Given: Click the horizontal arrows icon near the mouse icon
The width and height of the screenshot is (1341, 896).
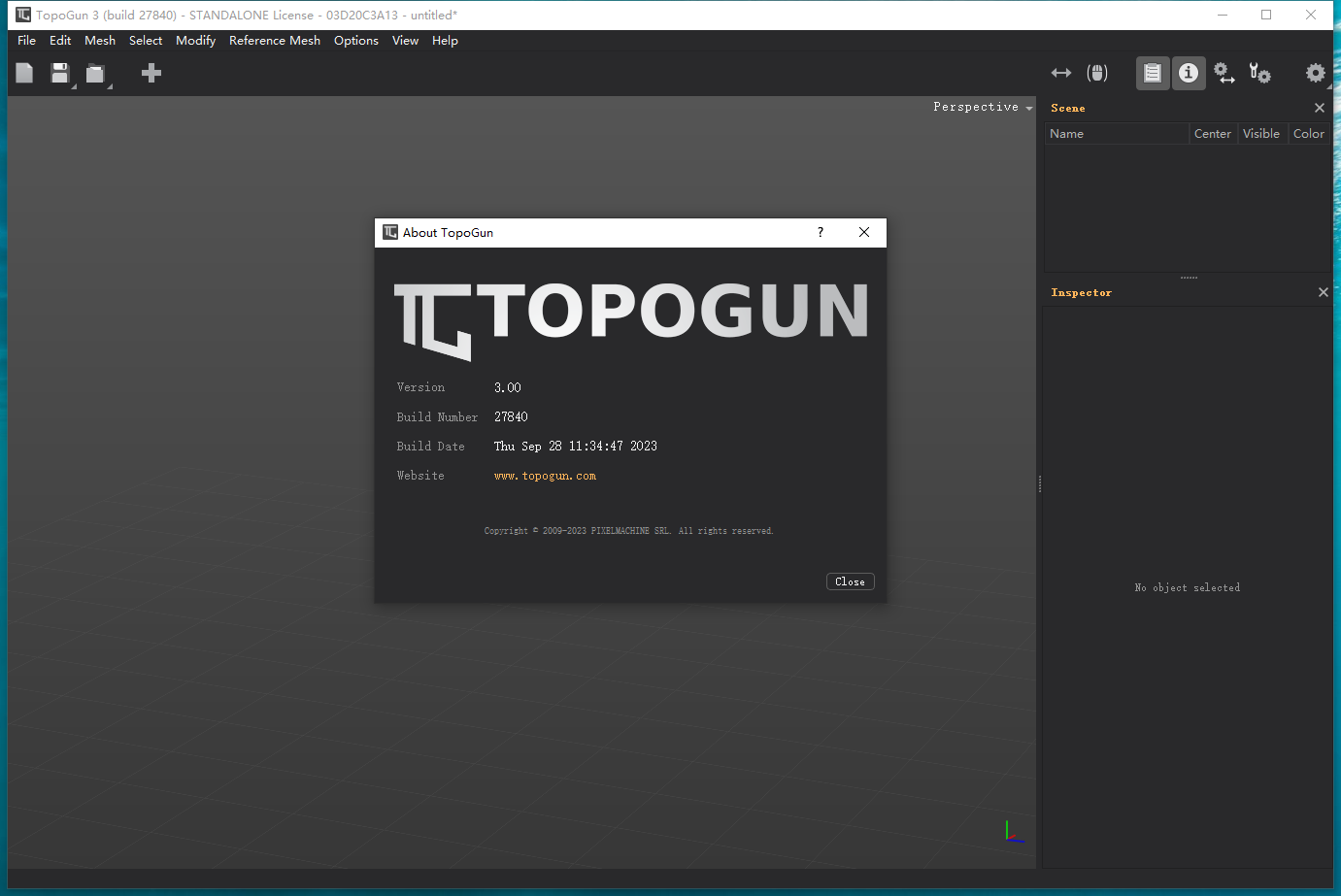Looking at the screenshot, I should [1060, 73].
